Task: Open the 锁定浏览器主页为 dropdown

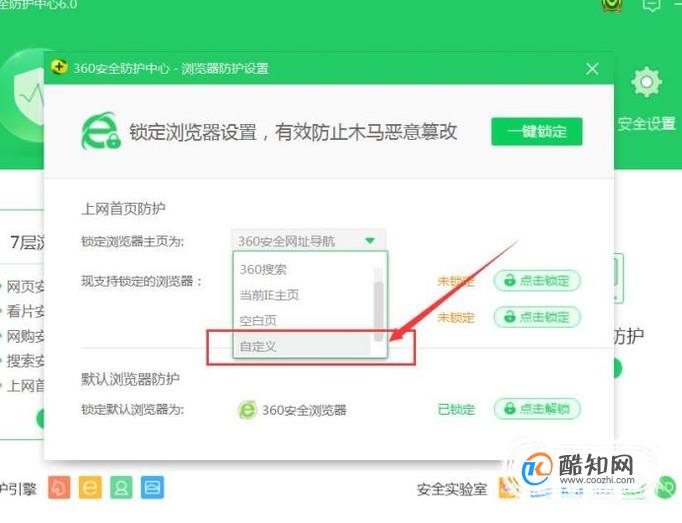Action: tap(308, 241)
